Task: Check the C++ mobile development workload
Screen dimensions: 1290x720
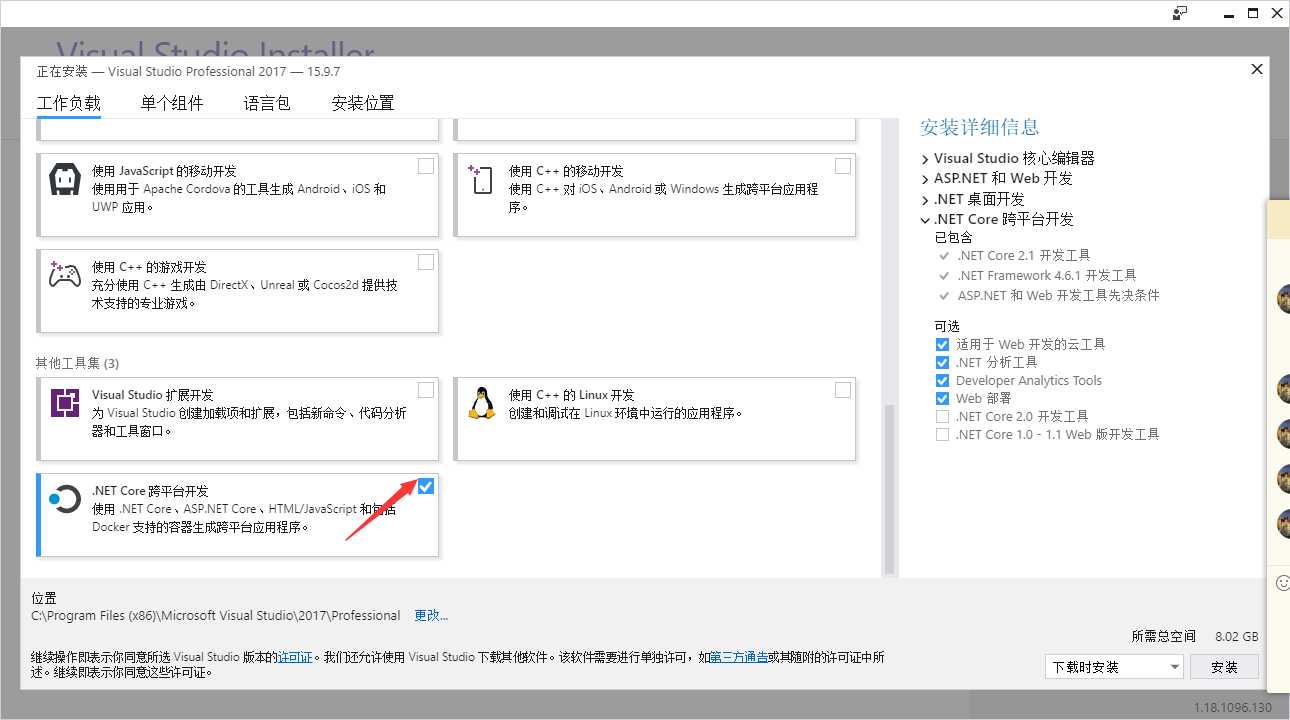Action: 843,166
